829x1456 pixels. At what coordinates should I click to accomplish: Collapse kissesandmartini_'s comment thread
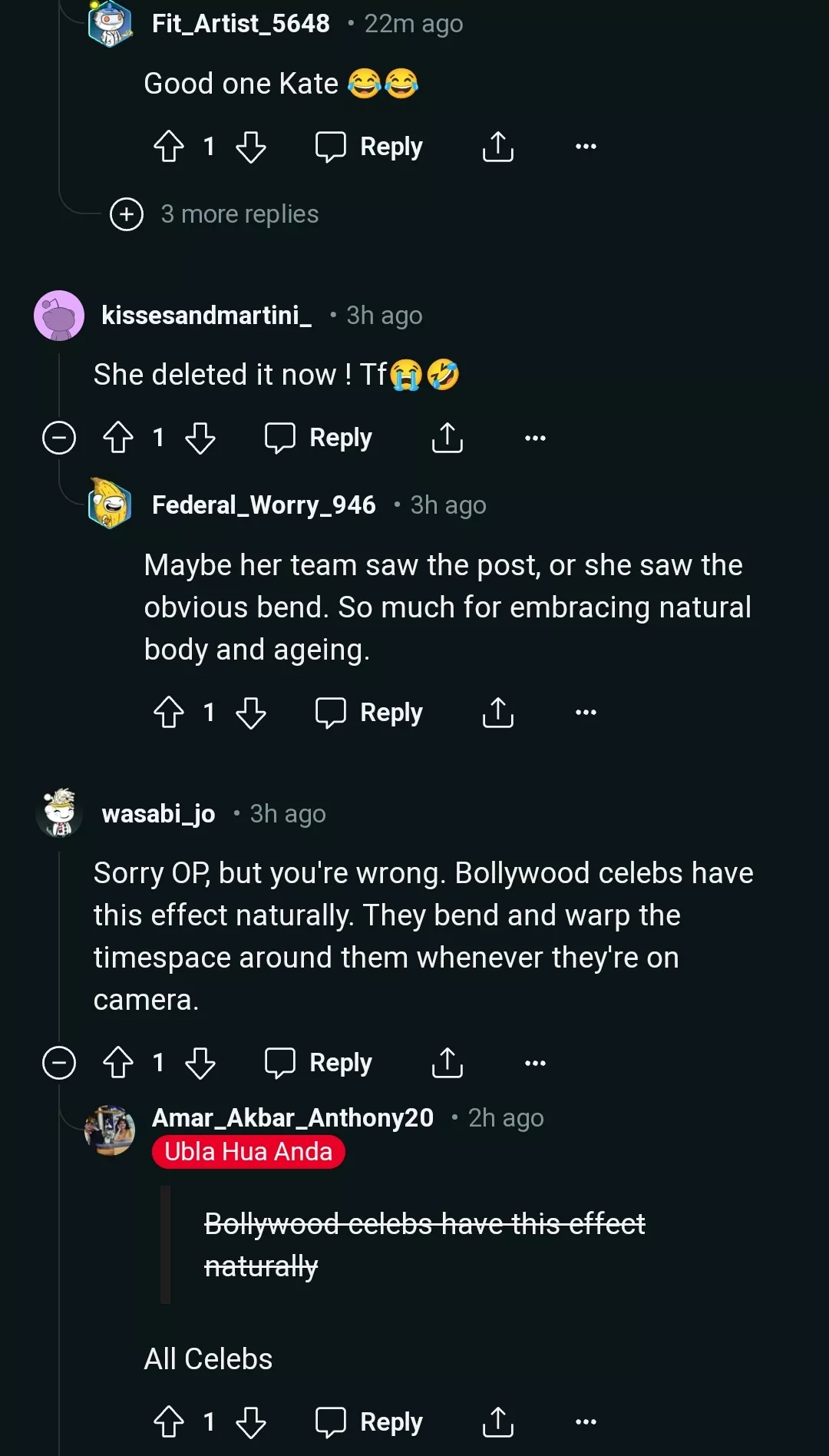point(59,438)
